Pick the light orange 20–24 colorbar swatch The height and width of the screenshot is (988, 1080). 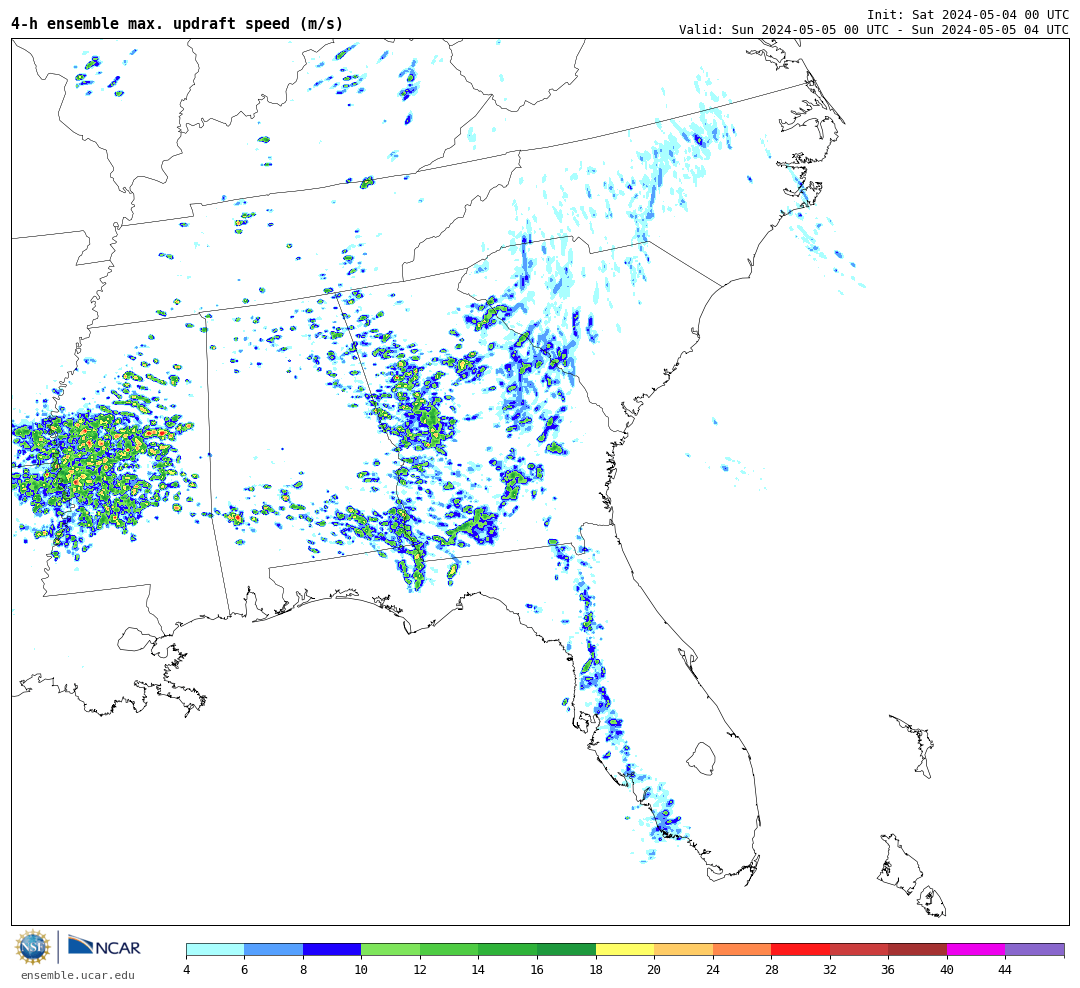pyautogui.click(x=683, y=950)
